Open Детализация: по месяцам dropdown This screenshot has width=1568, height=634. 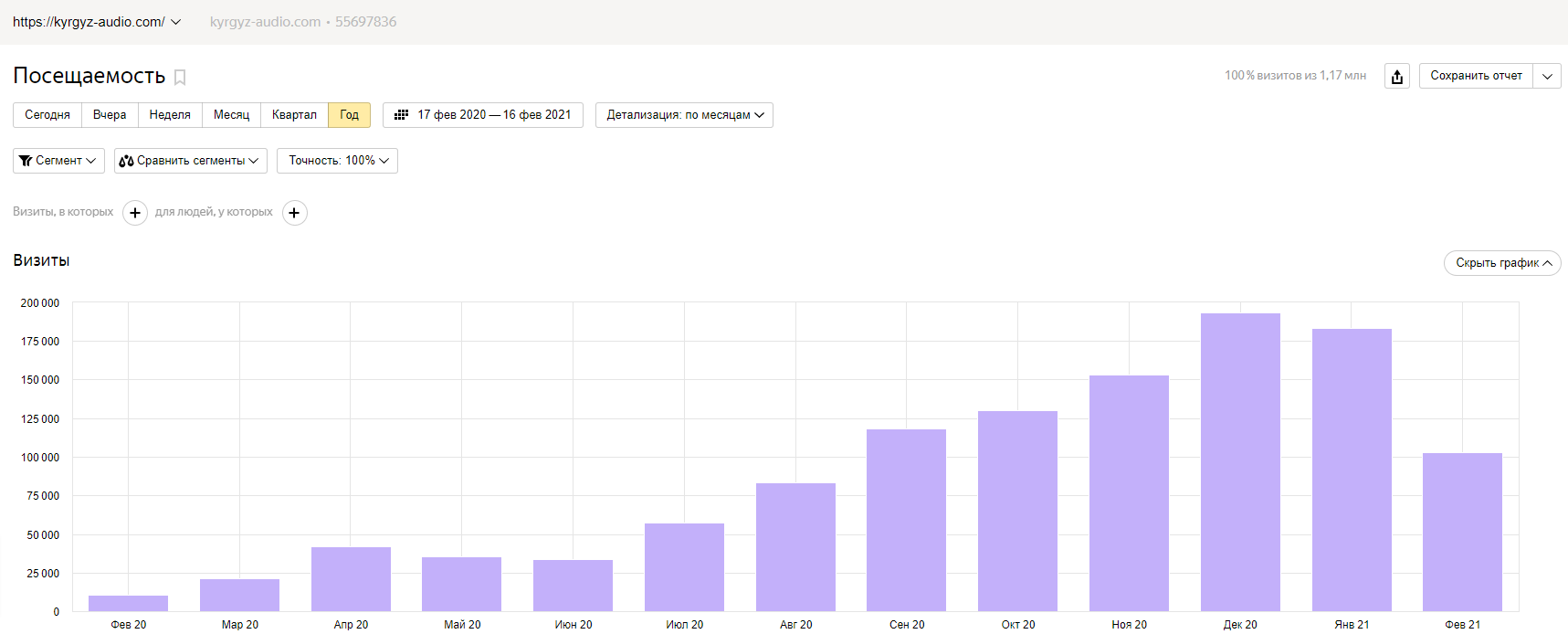[x=684, y=115]
